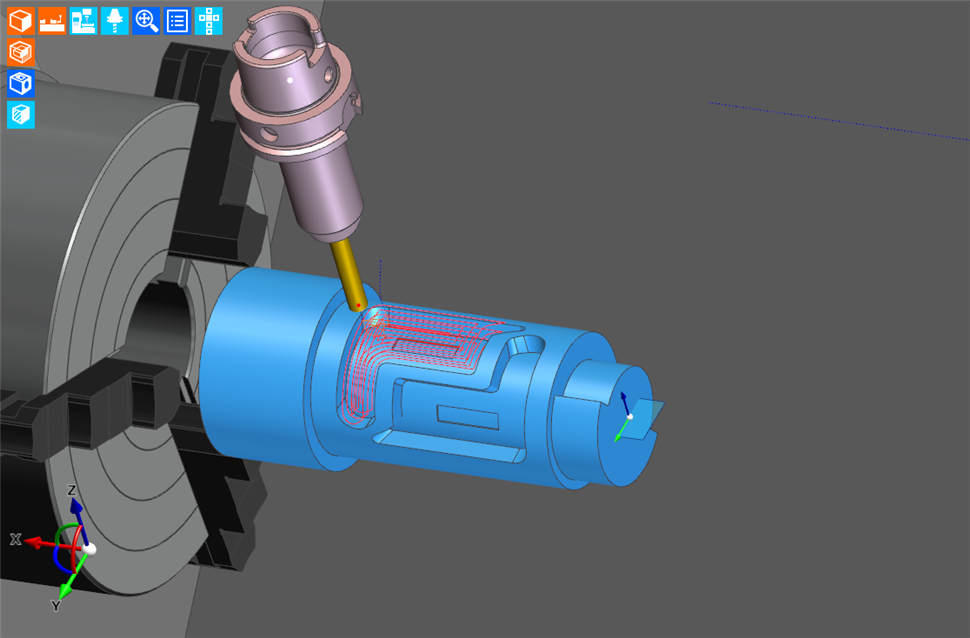Click the white sphere on the orientation triad

click(86, 548)
